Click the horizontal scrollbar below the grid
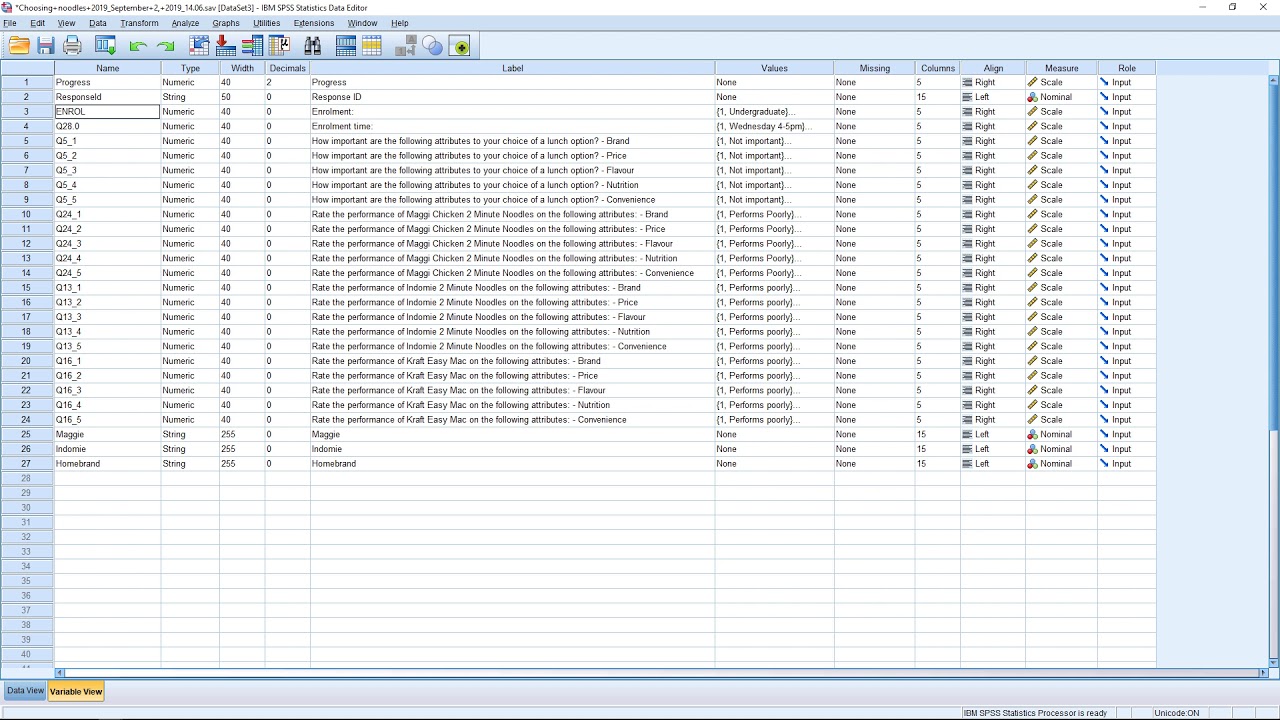Viewport: 1280px width, 720px height. coord(660,673)
